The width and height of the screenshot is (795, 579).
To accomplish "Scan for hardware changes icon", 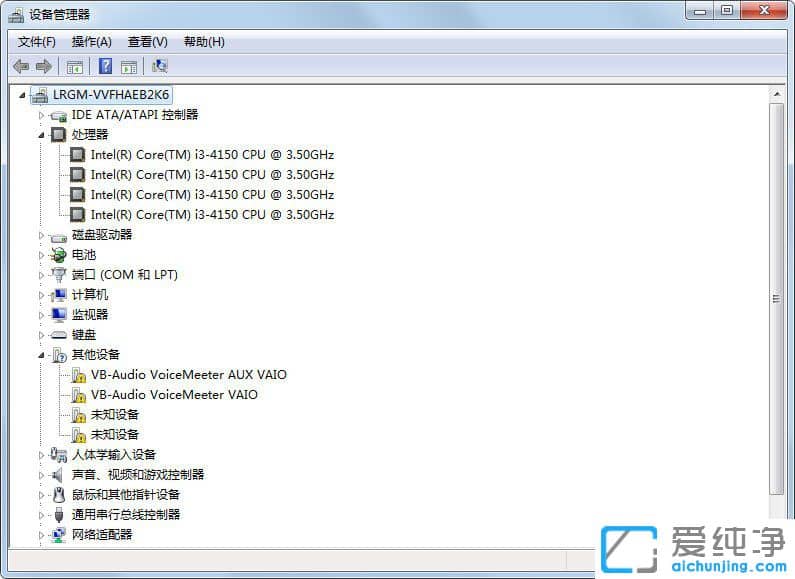I will [x=160, y=66].
